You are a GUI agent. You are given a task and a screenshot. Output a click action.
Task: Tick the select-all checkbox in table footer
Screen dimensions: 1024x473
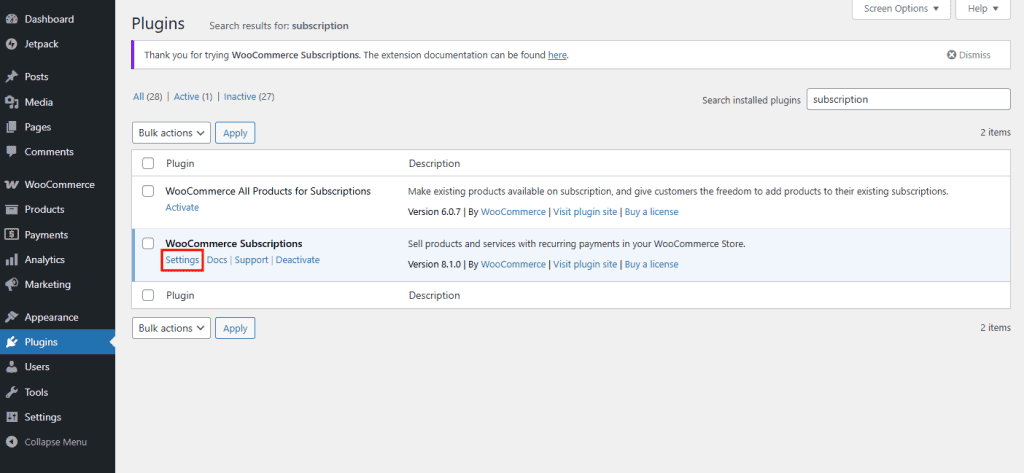pyautogui.click(x=148, y=295)
